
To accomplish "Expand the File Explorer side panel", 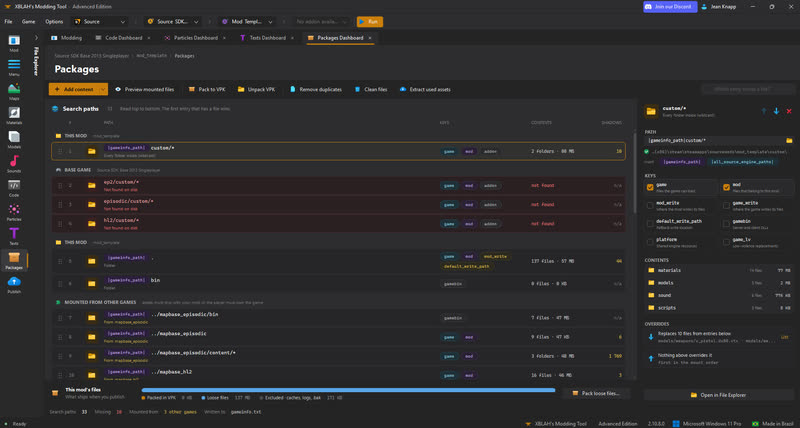I will pos(36,38).
